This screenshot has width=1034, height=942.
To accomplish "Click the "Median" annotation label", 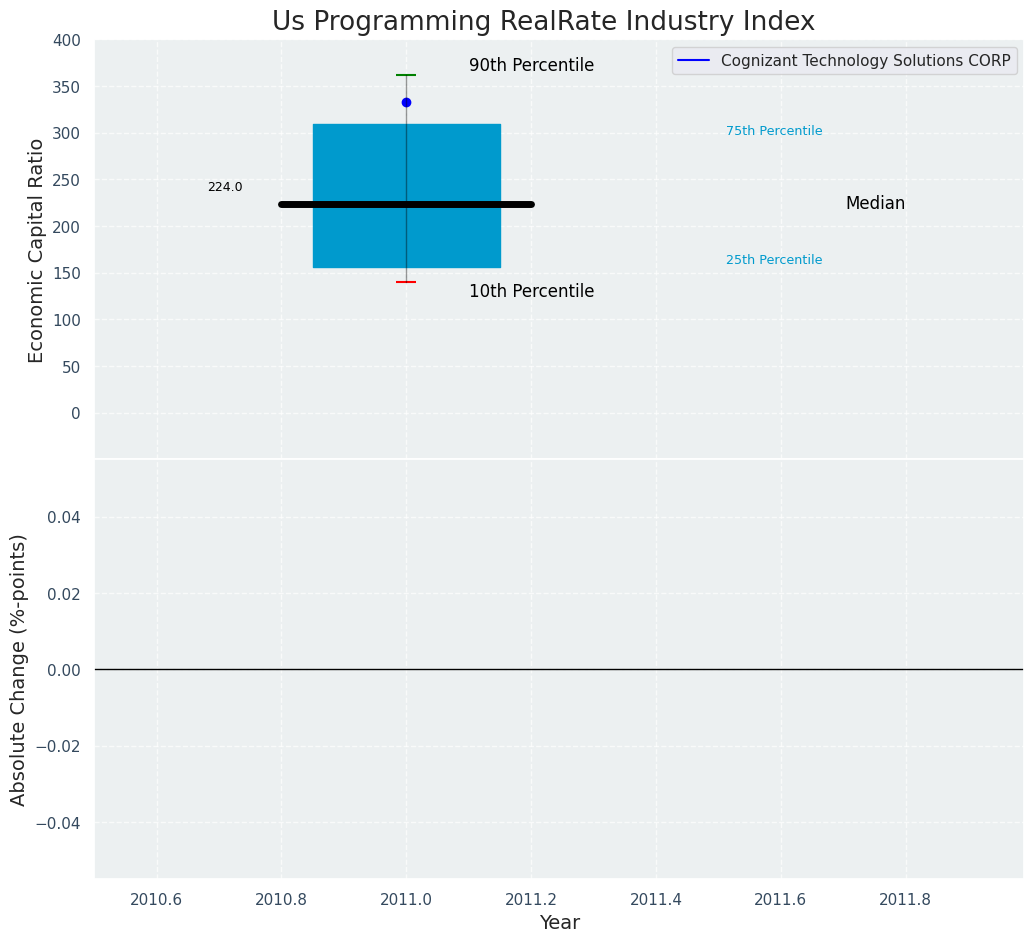I will pos(875,204).
